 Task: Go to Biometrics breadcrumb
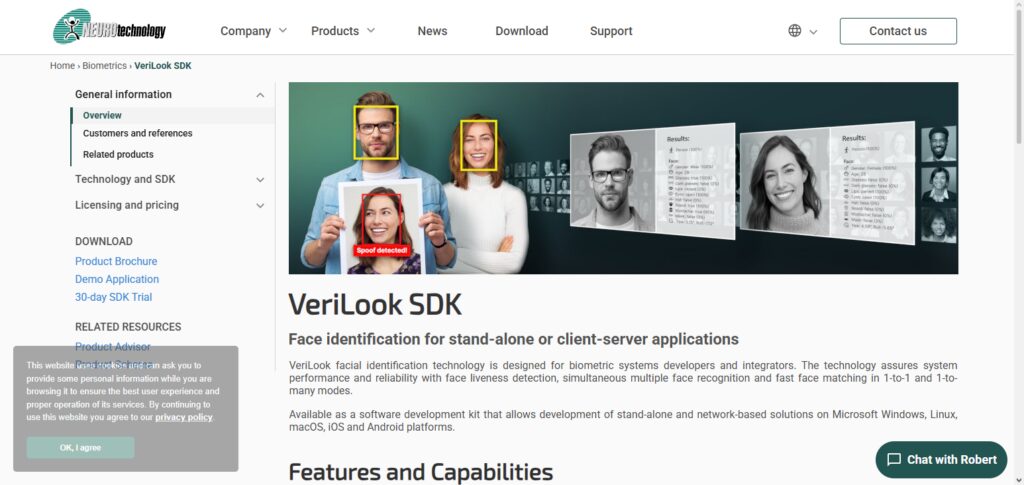[104, 65]
